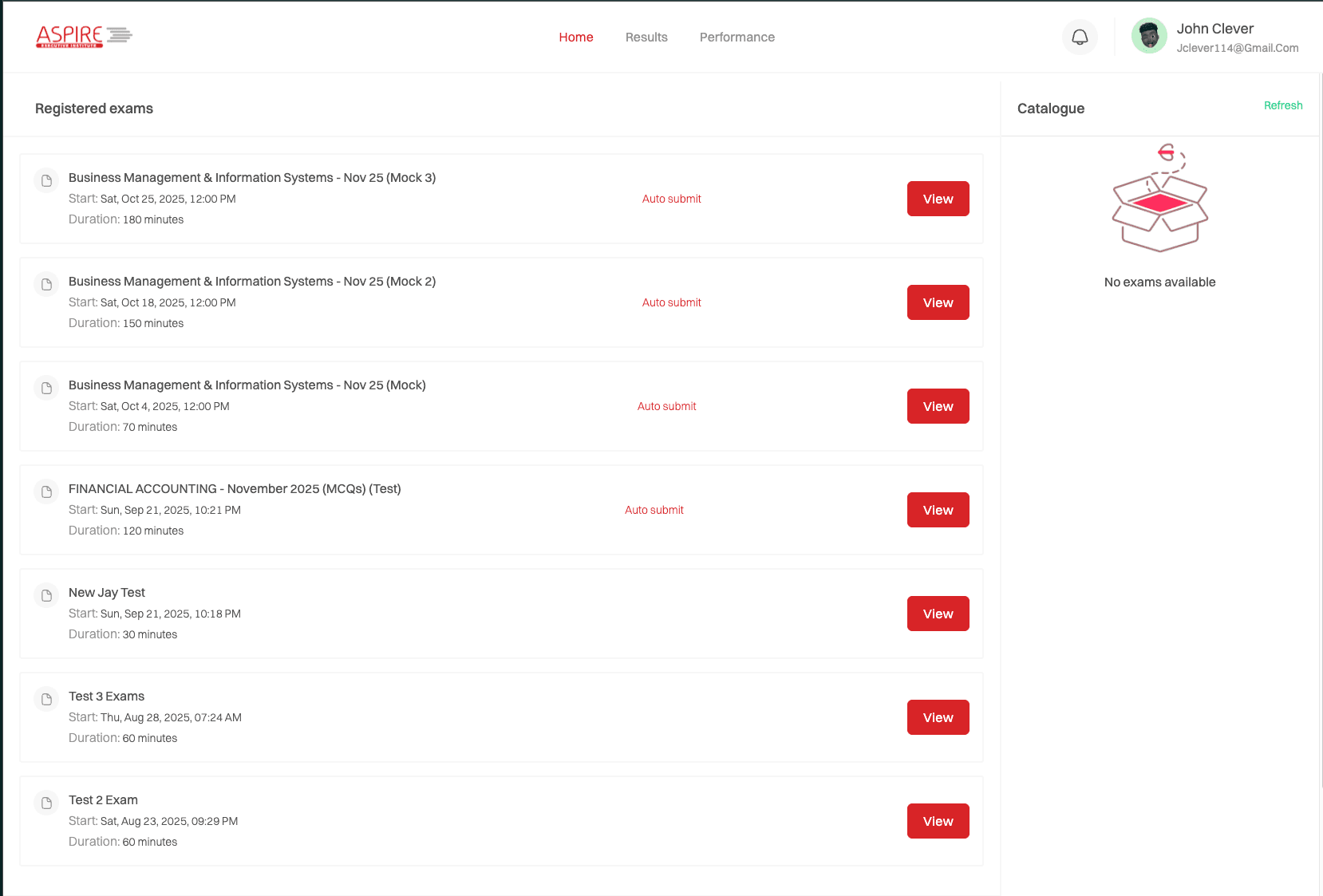Switch to the Performance tab
This screenshot has height=896, width=1323.
(x=737, y=37)
